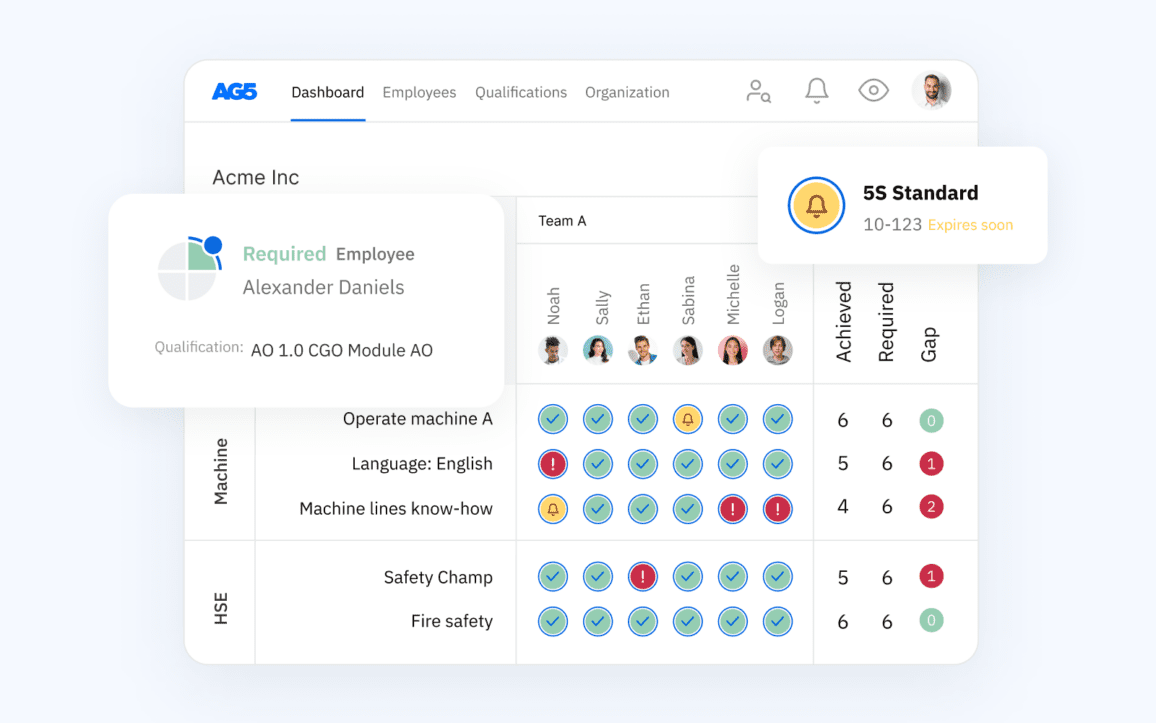The image size is (1156, 723).
Task: Open the notifications bell in header
Action: point(817,91)
